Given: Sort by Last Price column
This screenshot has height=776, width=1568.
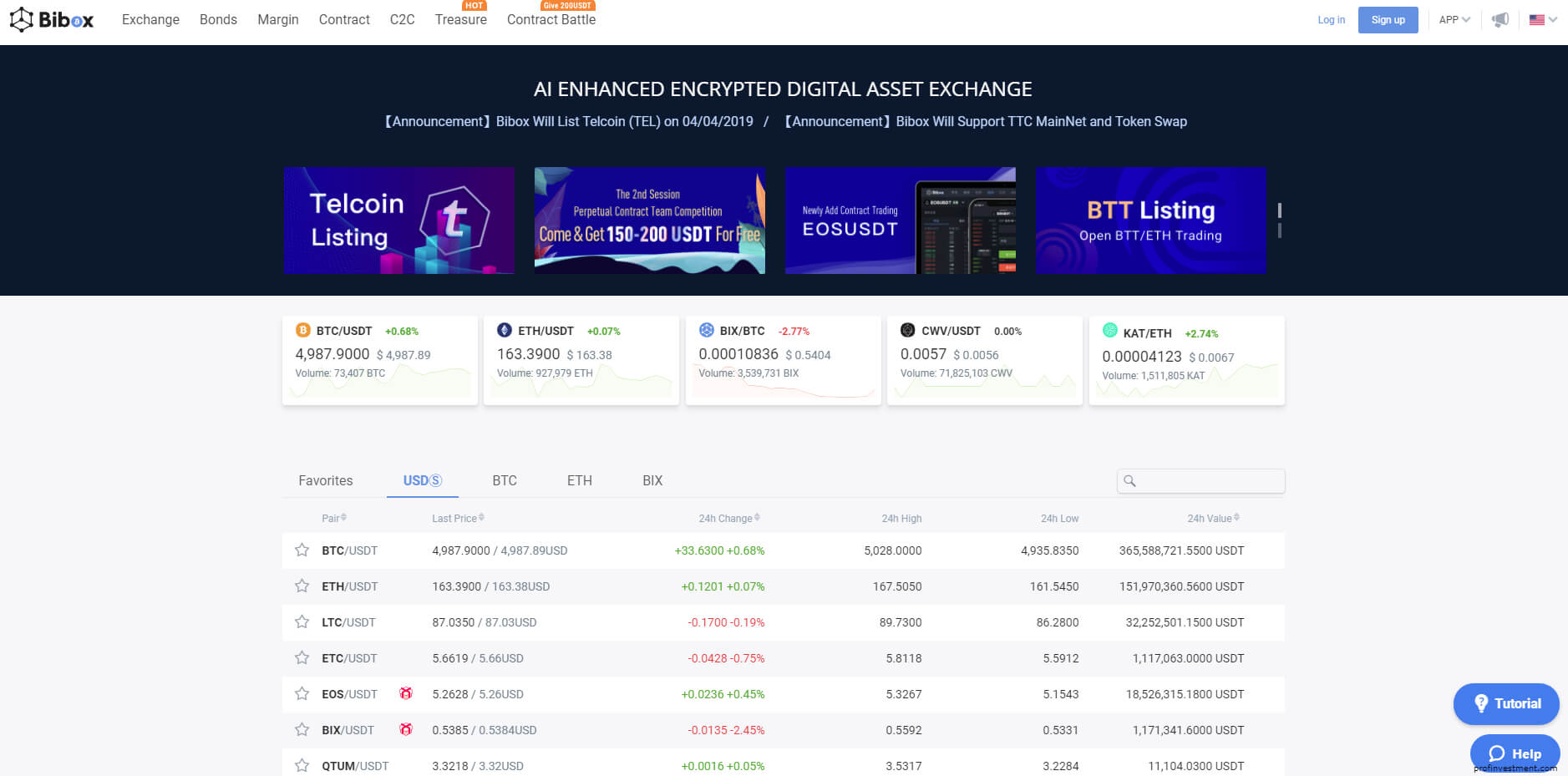Looking at the screenshot, I should pyautogui.click(x=458, y=518).
